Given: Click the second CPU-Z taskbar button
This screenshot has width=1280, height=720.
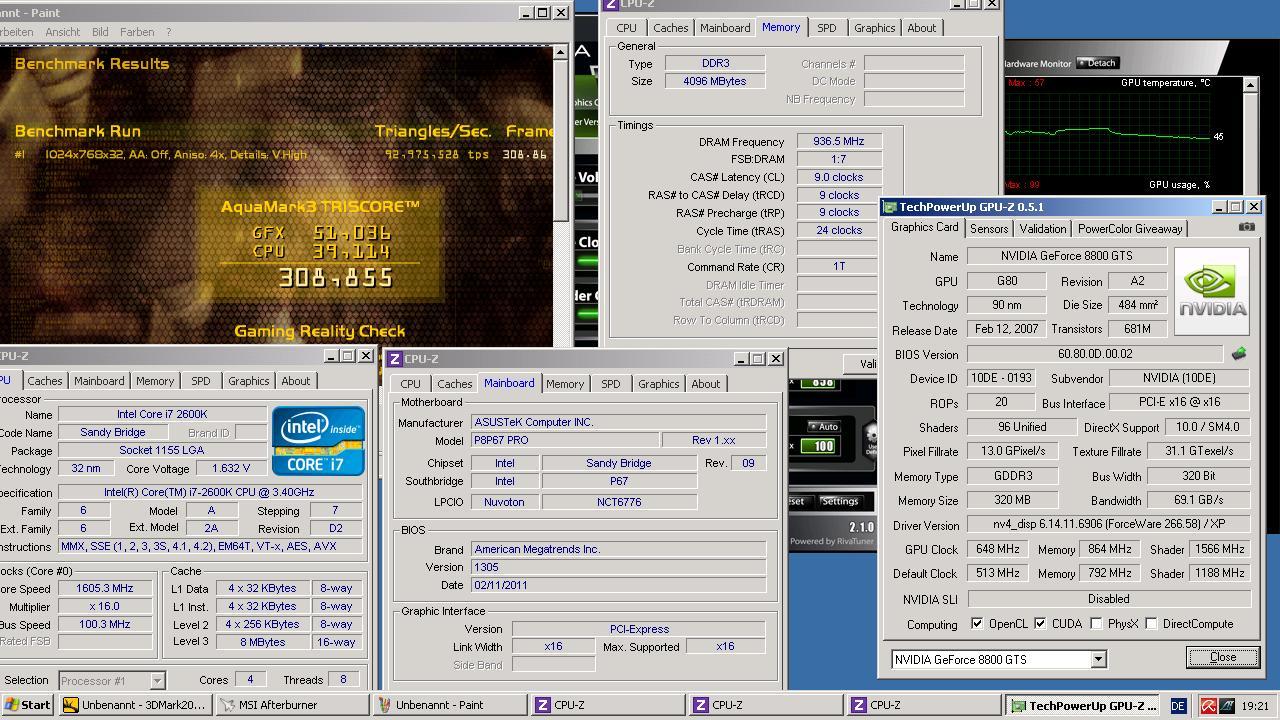Looking at the screenshot, I should coord(765,705).
